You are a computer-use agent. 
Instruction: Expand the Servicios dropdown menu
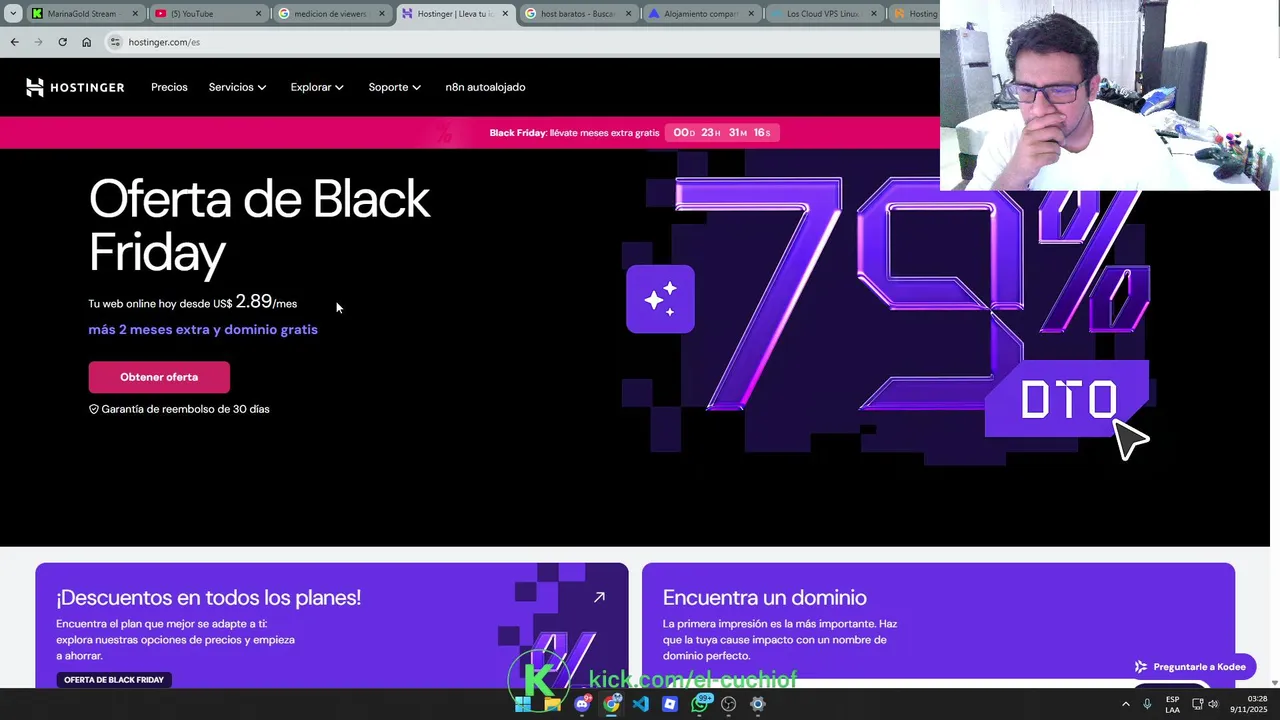coord(237,87)
